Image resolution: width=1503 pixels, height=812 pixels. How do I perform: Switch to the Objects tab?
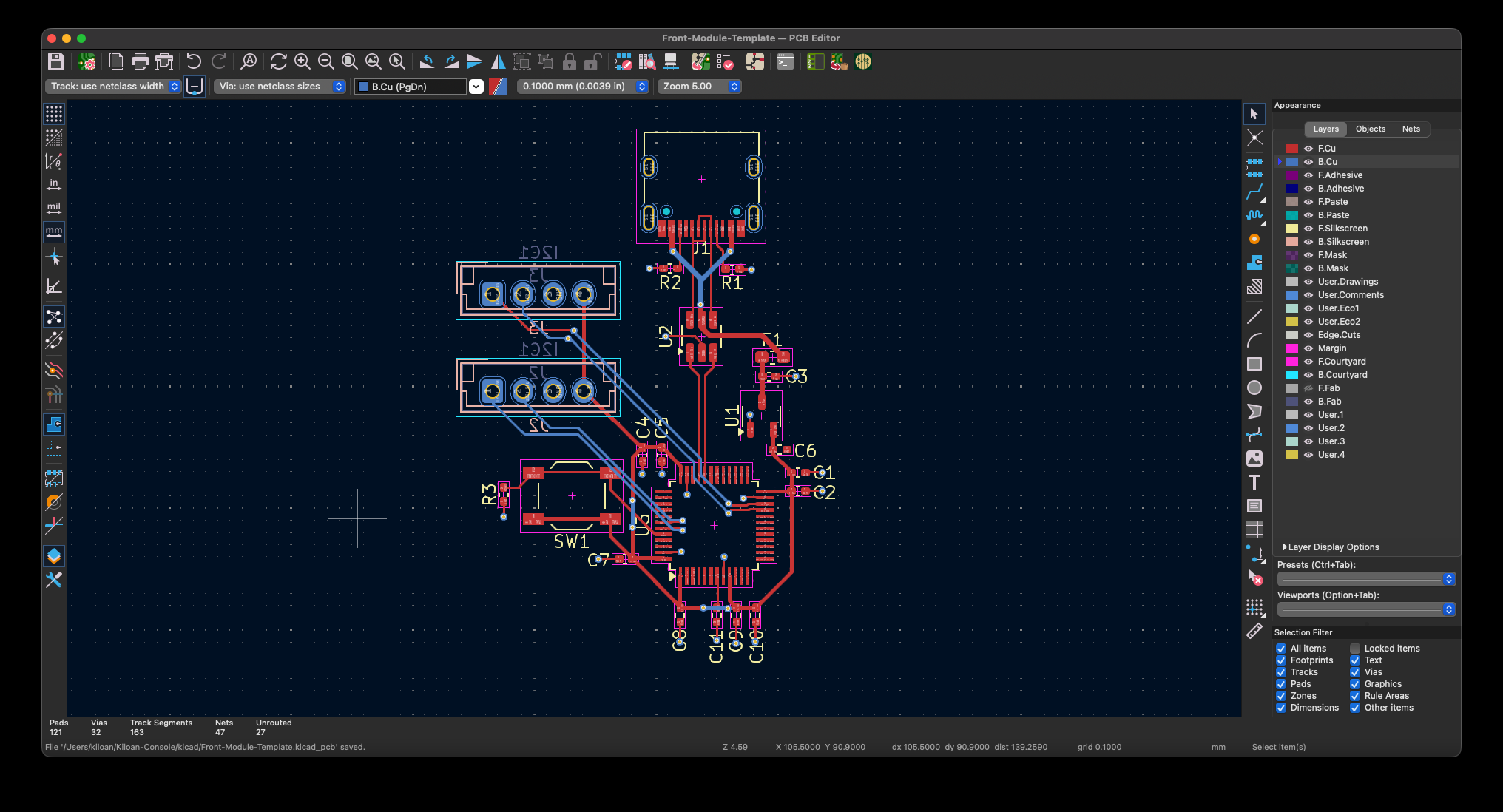pos(1370,129)
